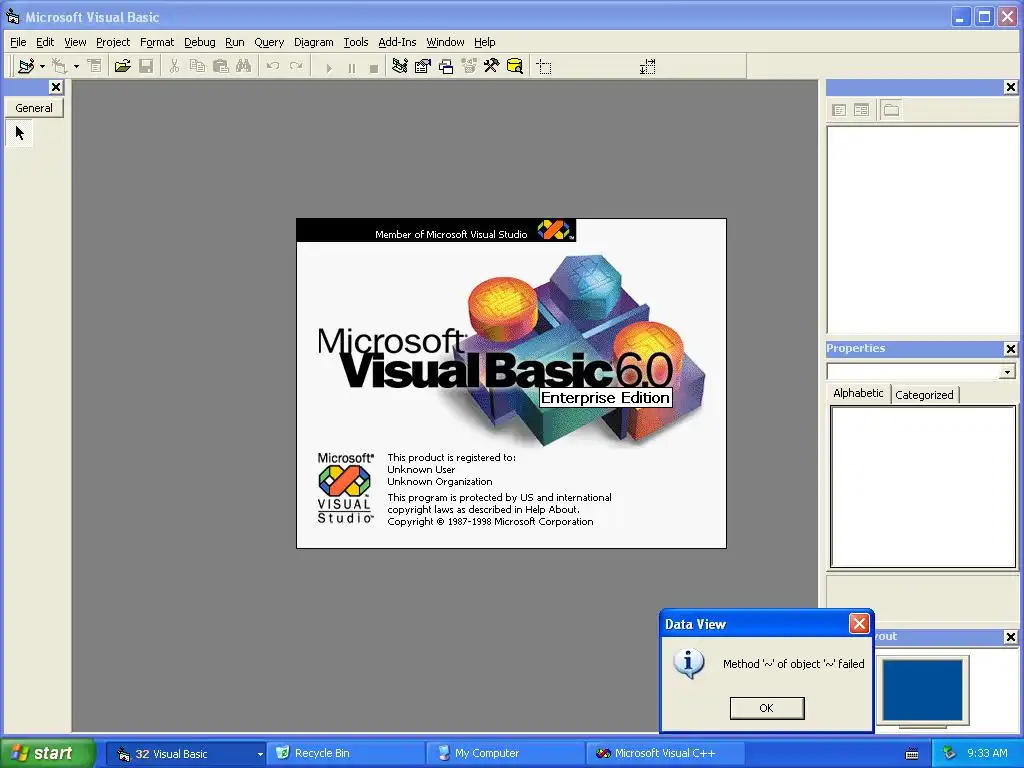Select the Pointer tool in the toolbox

click(x=20, y=133)
